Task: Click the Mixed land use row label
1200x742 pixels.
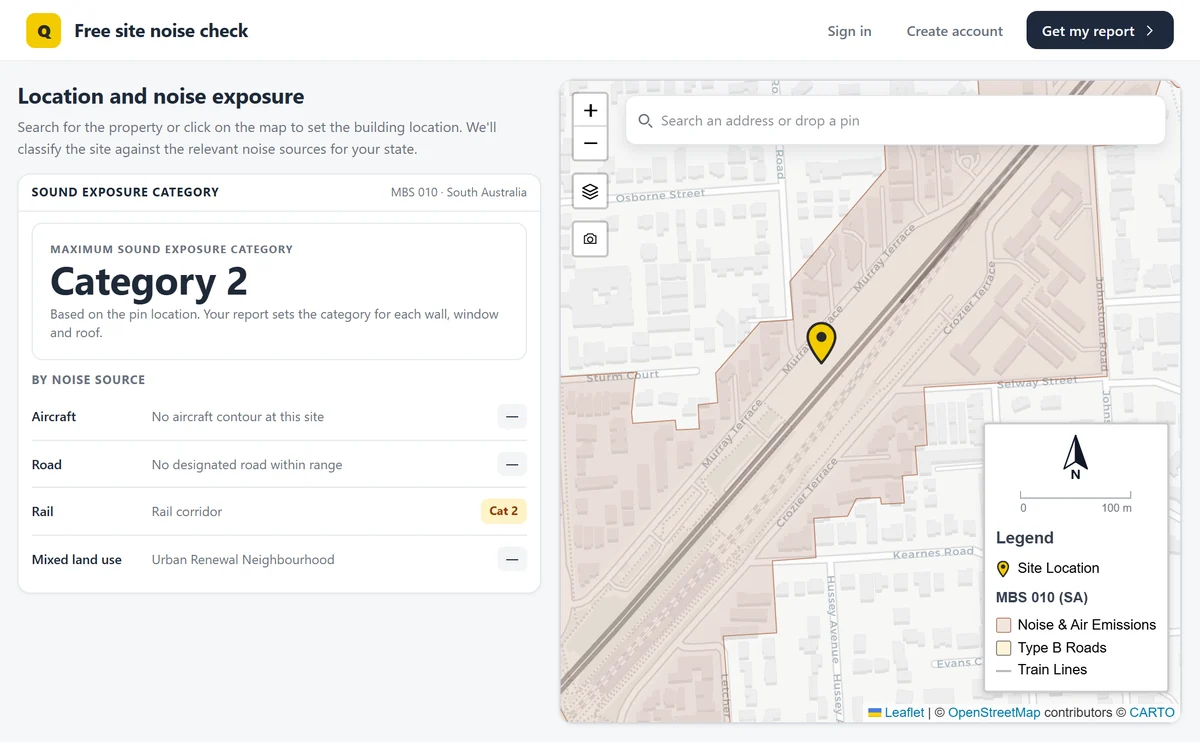Action: 77,560
